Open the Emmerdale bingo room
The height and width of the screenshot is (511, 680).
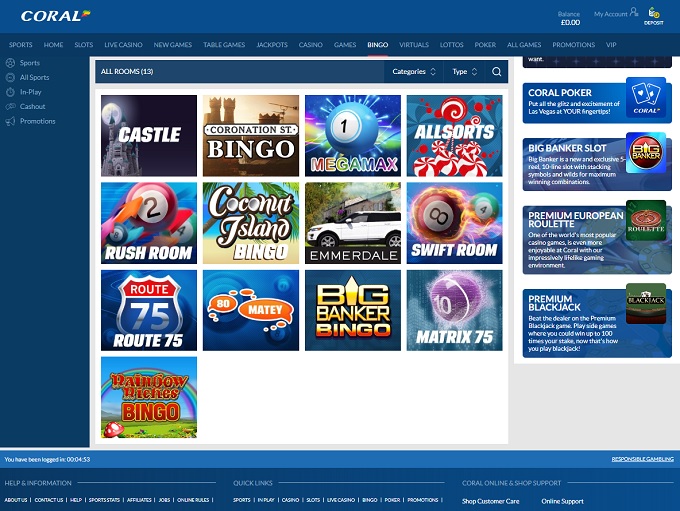353,223
